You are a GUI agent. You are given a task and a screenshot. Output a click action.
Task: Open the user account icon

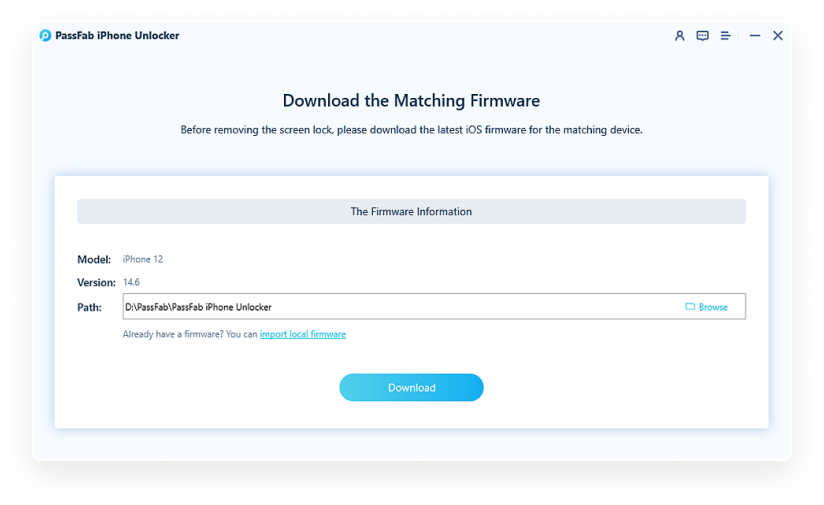click(x=679, y=36)
